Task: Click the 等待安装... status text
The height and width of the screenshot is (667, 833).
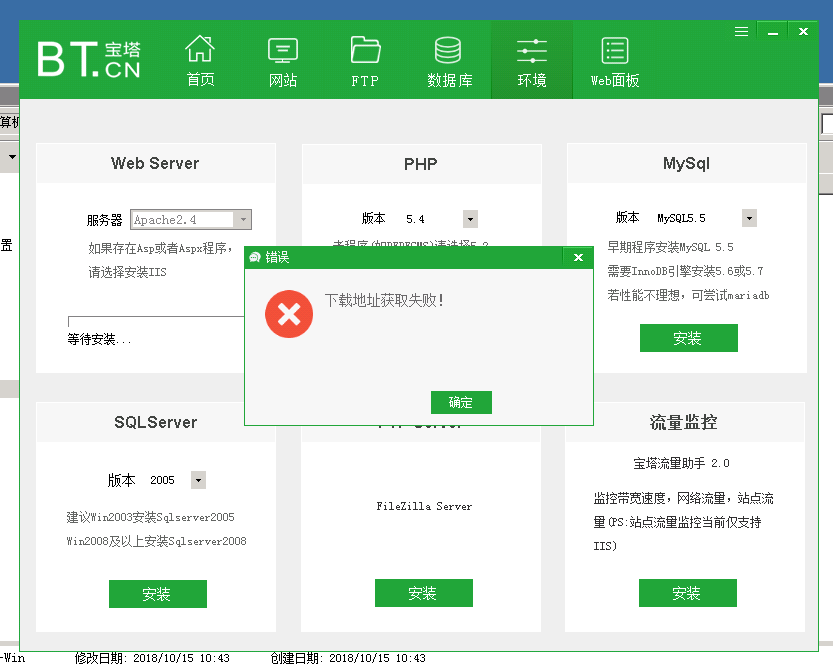Action: point(99,339)
